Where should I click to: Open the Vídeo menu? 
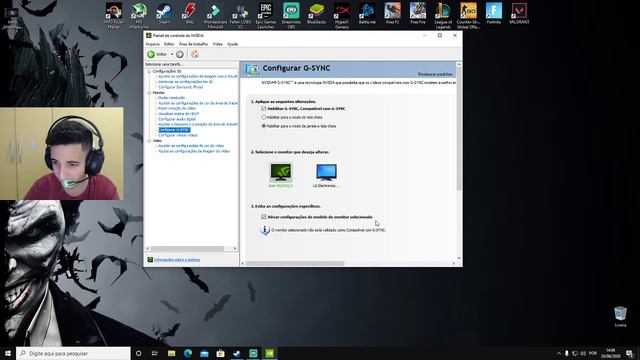point(218,44)
